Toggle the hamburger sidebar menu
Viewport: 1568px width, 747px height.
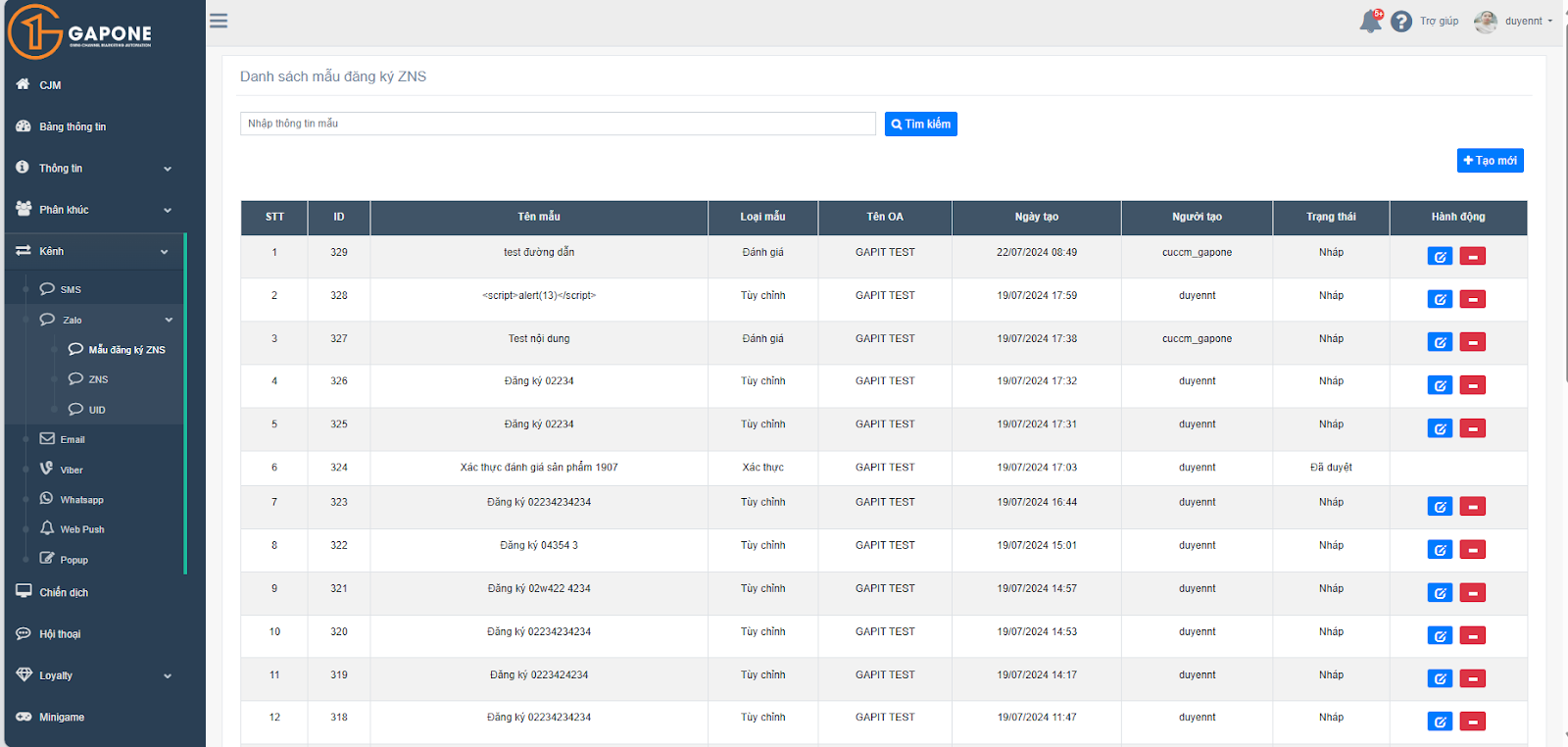tap(219, 21)
